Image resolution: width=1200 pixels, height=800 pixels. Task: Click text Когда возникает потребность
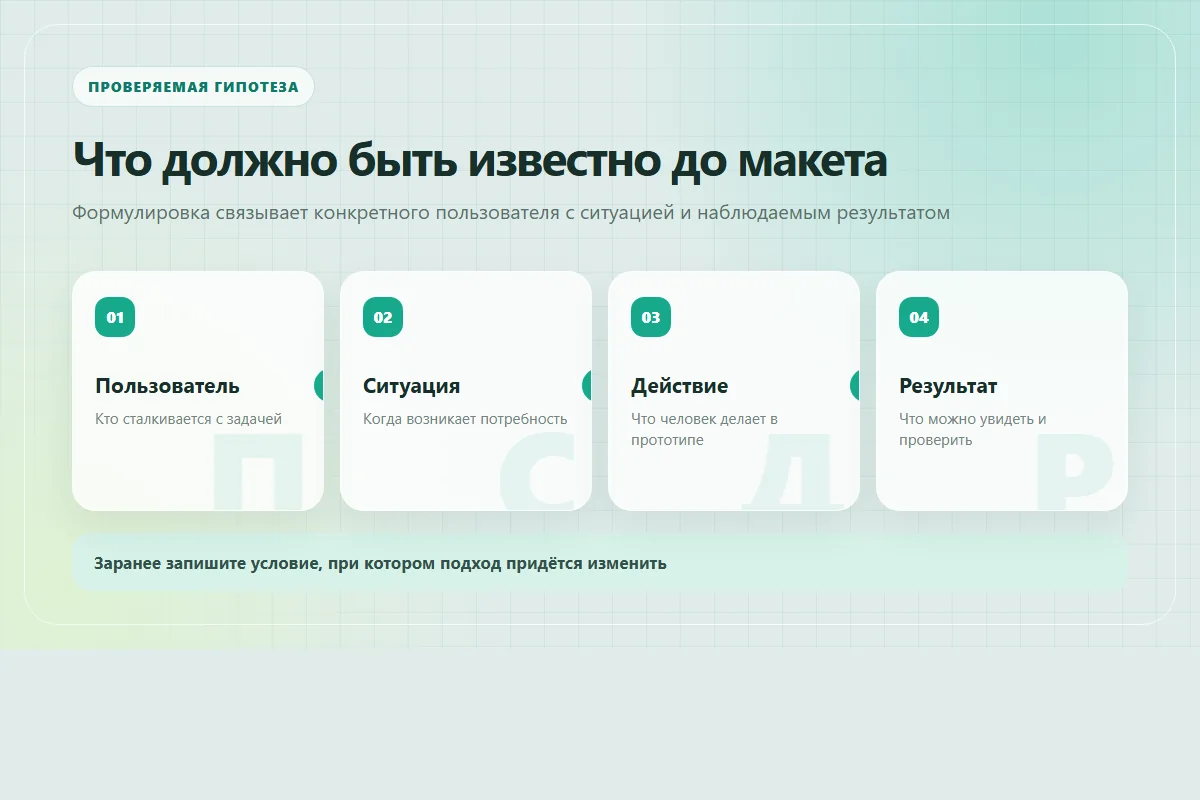(x=465, y=419)
